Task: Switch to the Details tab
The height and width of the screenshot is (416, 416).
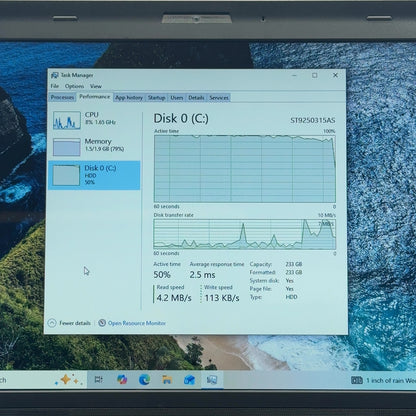Action: pyautogui.click(x=196, y=98)
